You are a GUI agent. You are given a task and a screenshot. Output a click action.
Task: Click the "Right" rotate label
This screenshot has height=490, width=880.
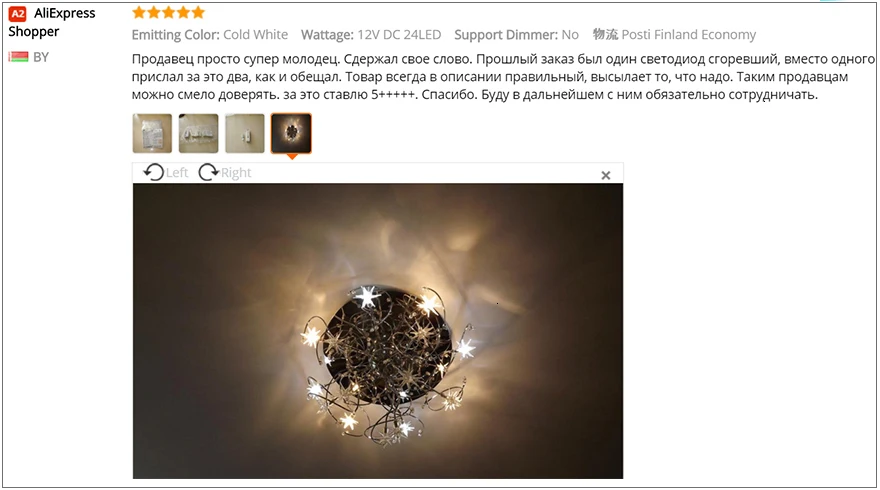(x=236, y=173)
